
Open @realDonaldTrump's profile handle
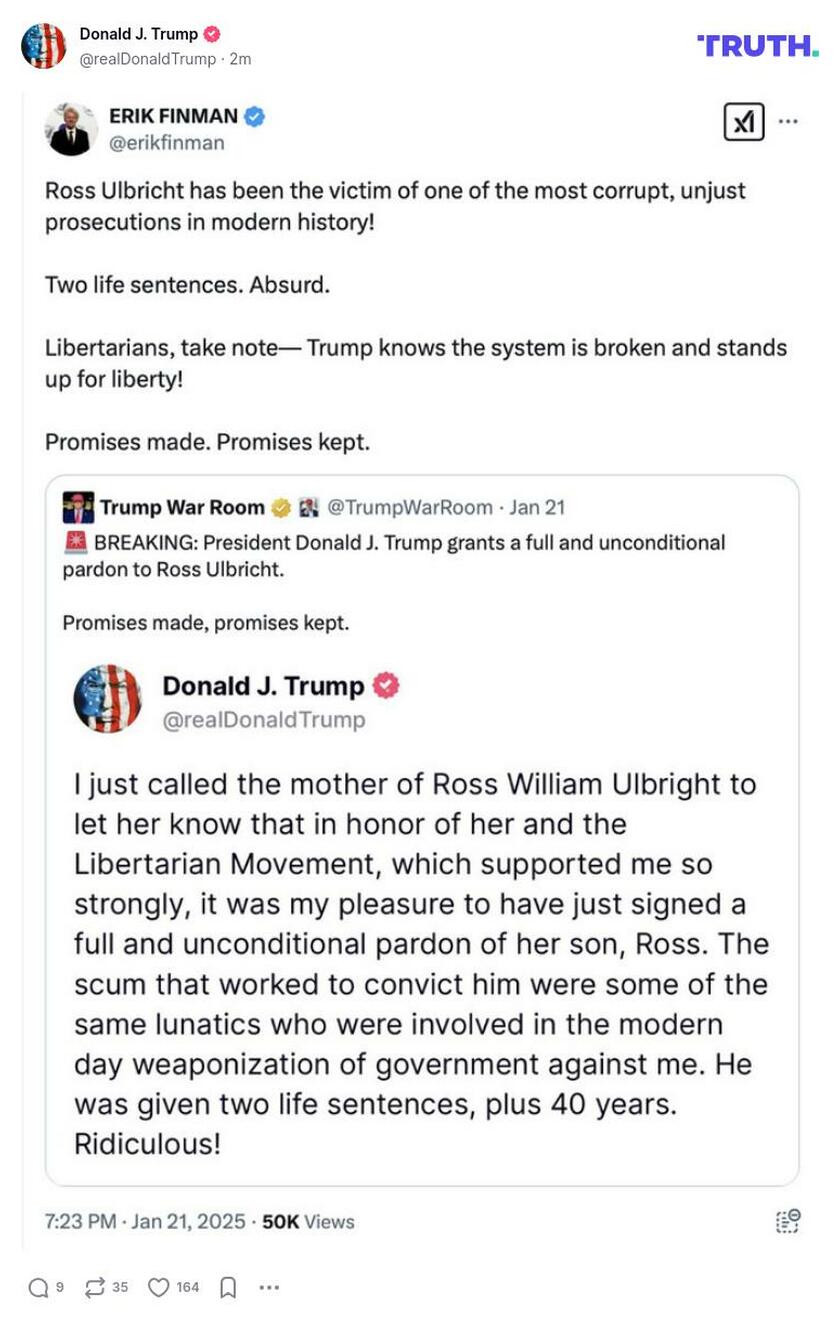[146, 58]
